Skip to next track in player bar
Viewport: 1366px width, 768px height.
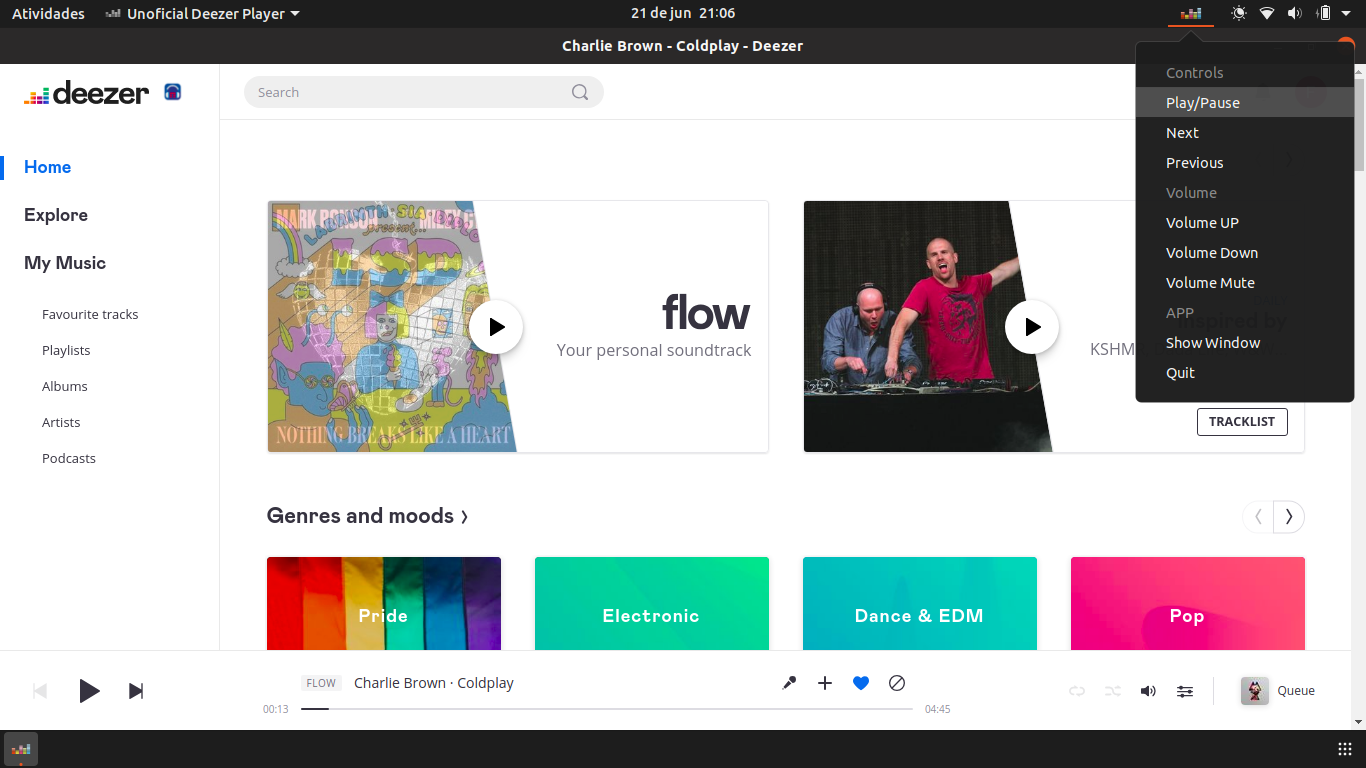click(x=136, y=691)
